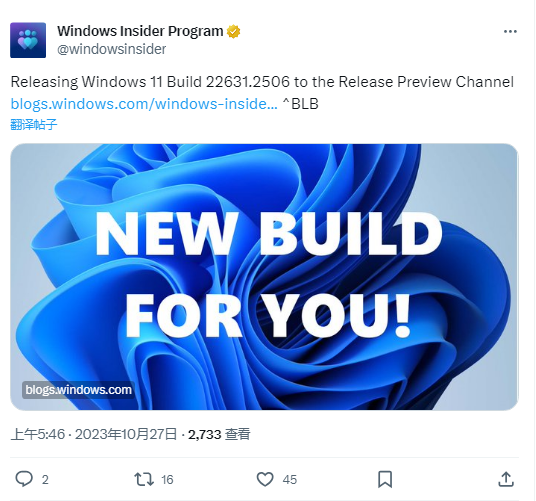The height and width of the screenshot is (501, 536).
Task: Open the blogs.windows.com/windows-inside... link
Action: 144,104
